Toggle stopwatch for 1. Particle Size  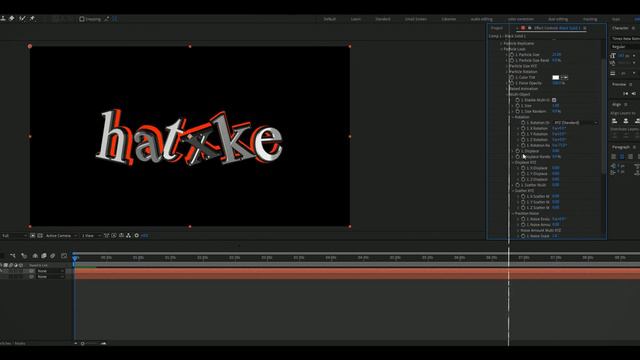511,54
